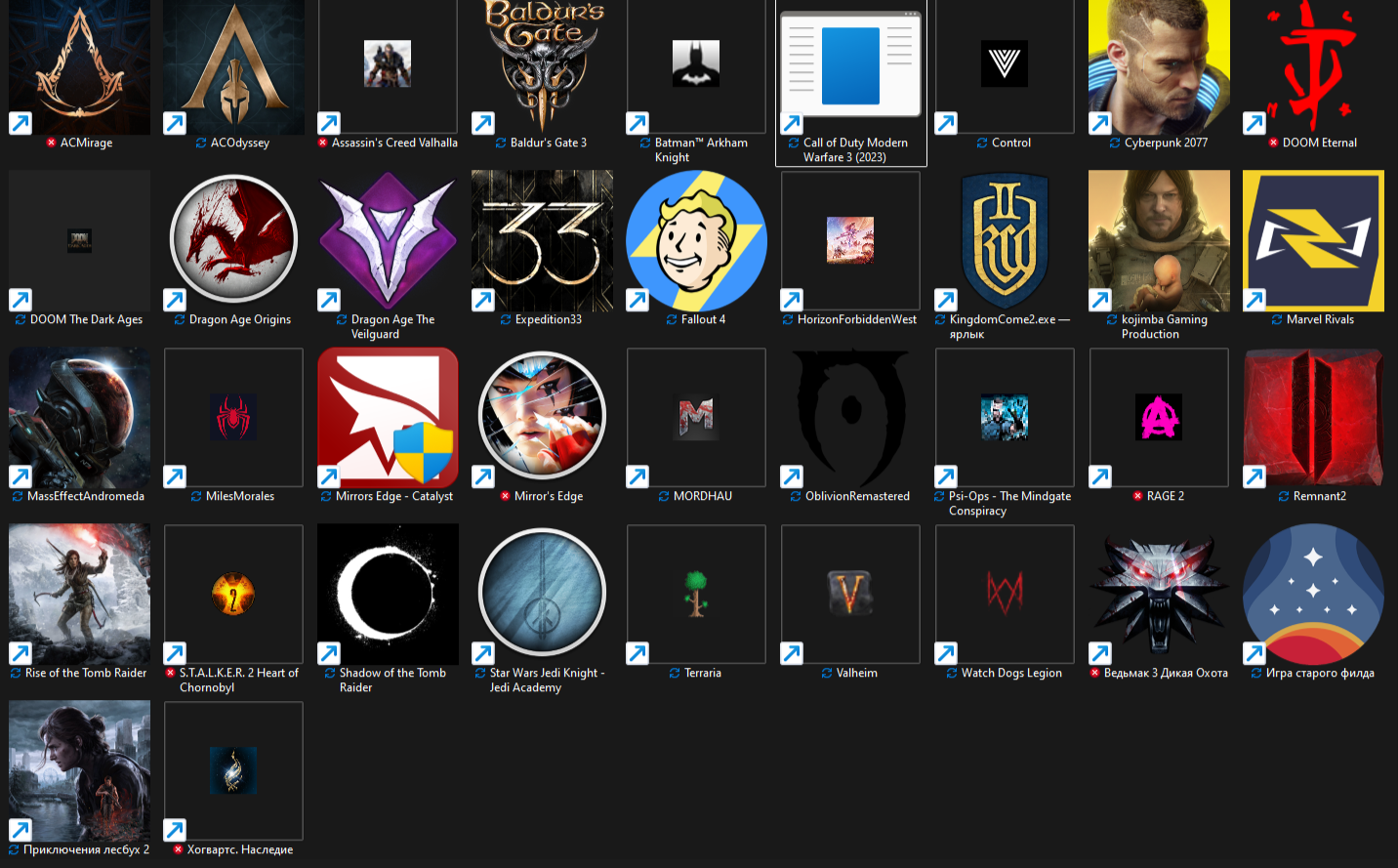Click the Control game shortcut icon
Viewport: 1398px width, 868px height.
click(1005, 64)
